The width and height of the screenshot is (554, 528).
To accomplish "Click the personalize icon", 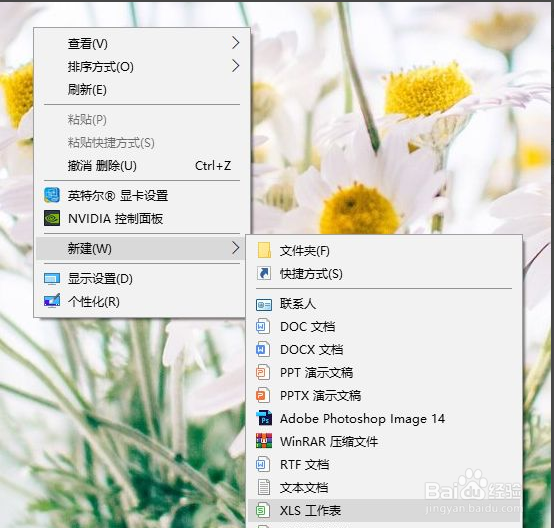I will pos(52,301).
